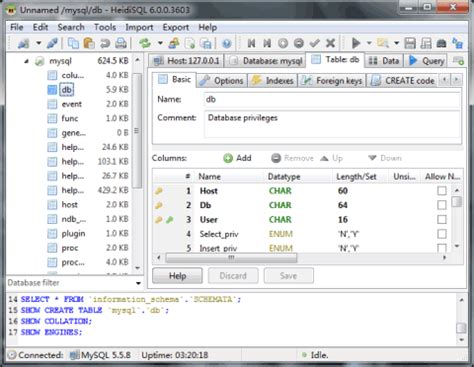
Task: Click the folder icon next to Run
Action: (x=383, y=43)
